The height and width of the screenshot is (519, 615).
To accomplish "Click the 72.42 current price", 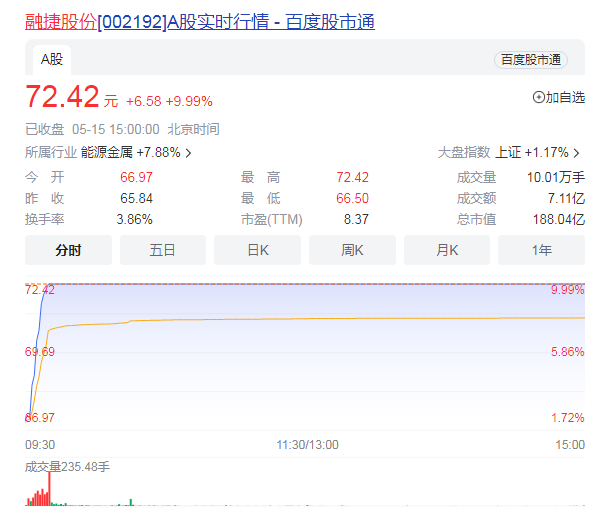I will [62, 98].
